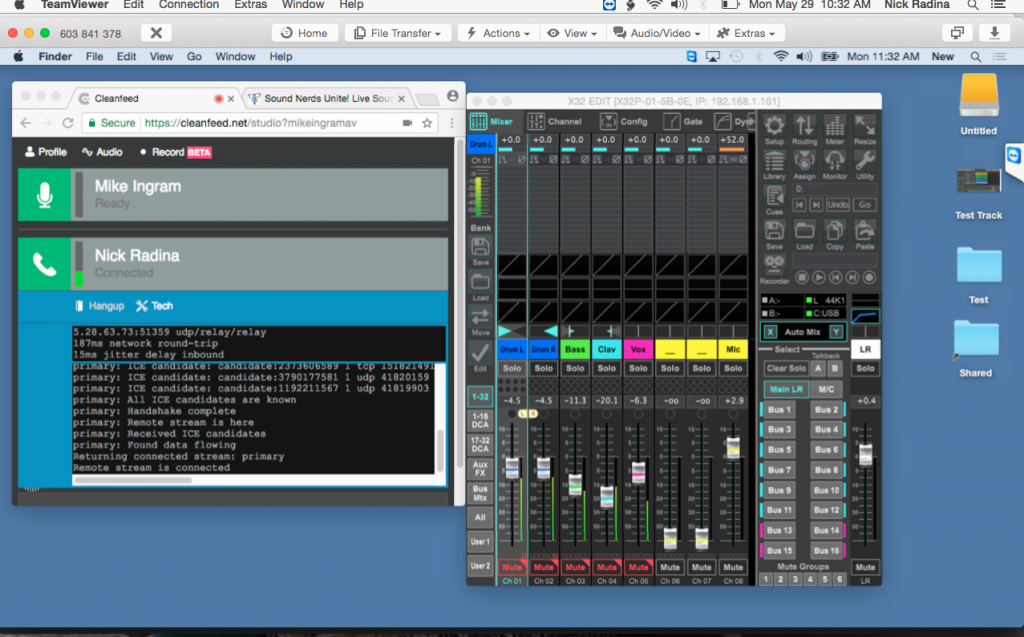Screen dimensions: 1024x637
Task: Open the Audio/Video dropdown in TeamViewer
Action: point(657,33)
